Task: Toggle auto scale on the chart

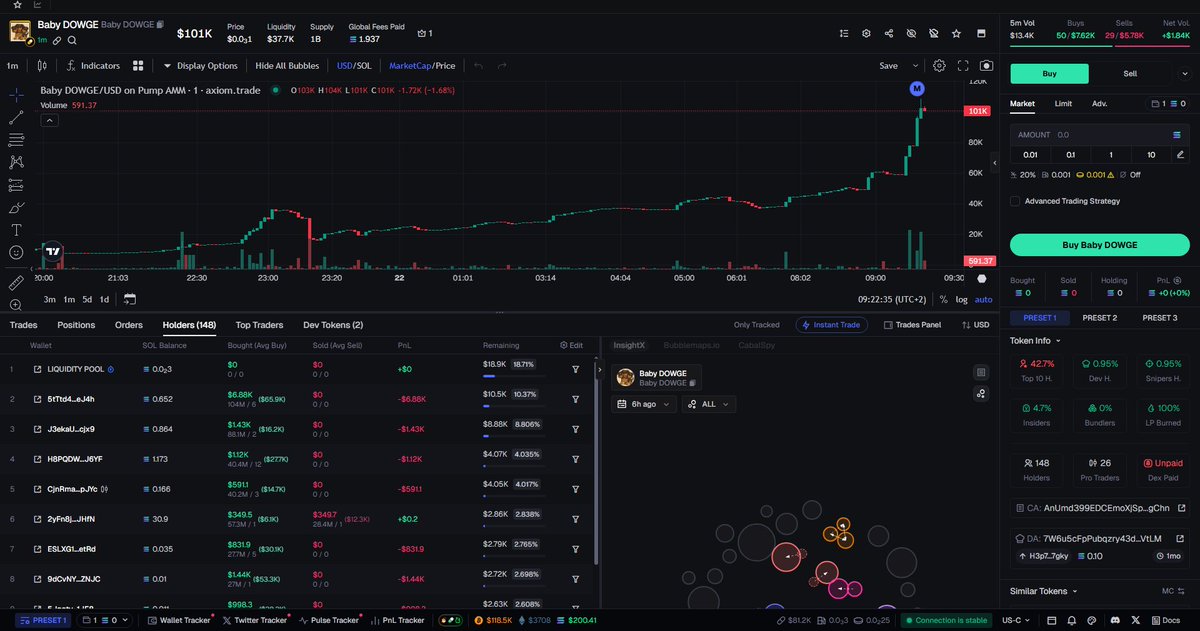Action: [x=983, y=299]
